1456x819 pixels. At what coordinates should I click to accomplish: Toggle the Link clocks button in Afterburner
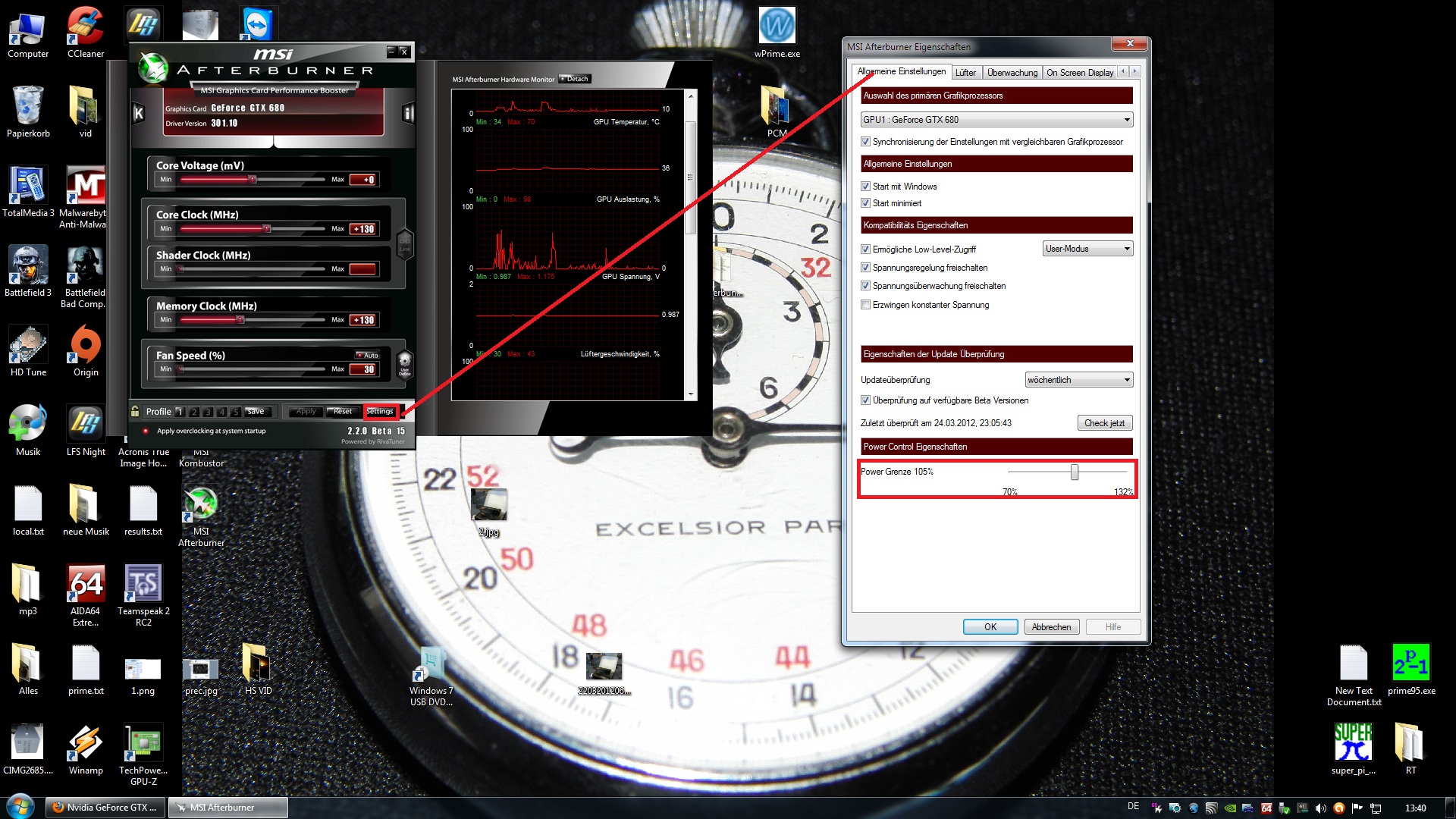click(x=405, y=244)
